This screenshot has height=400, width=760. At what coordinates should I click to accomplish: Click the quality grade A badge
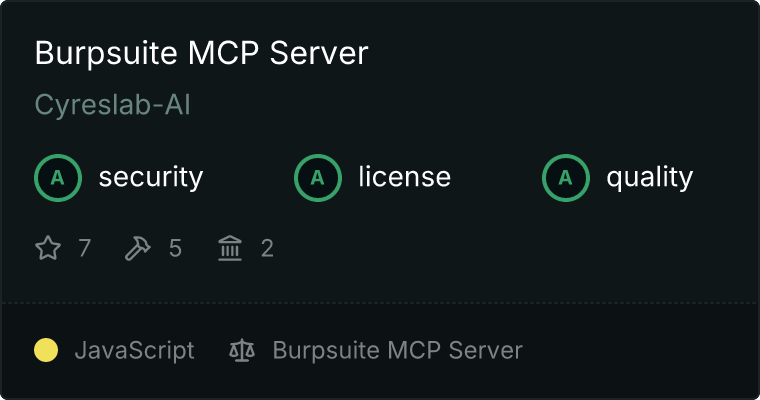coord(566,178)
